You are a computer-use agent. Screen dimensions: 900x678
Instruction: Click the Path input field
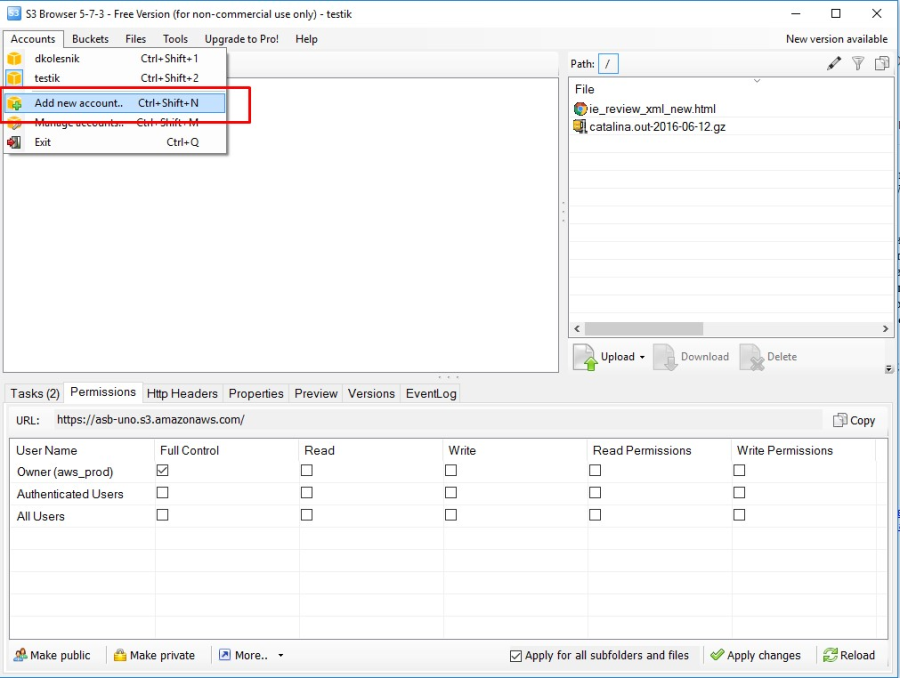click(x=608, y=64)
